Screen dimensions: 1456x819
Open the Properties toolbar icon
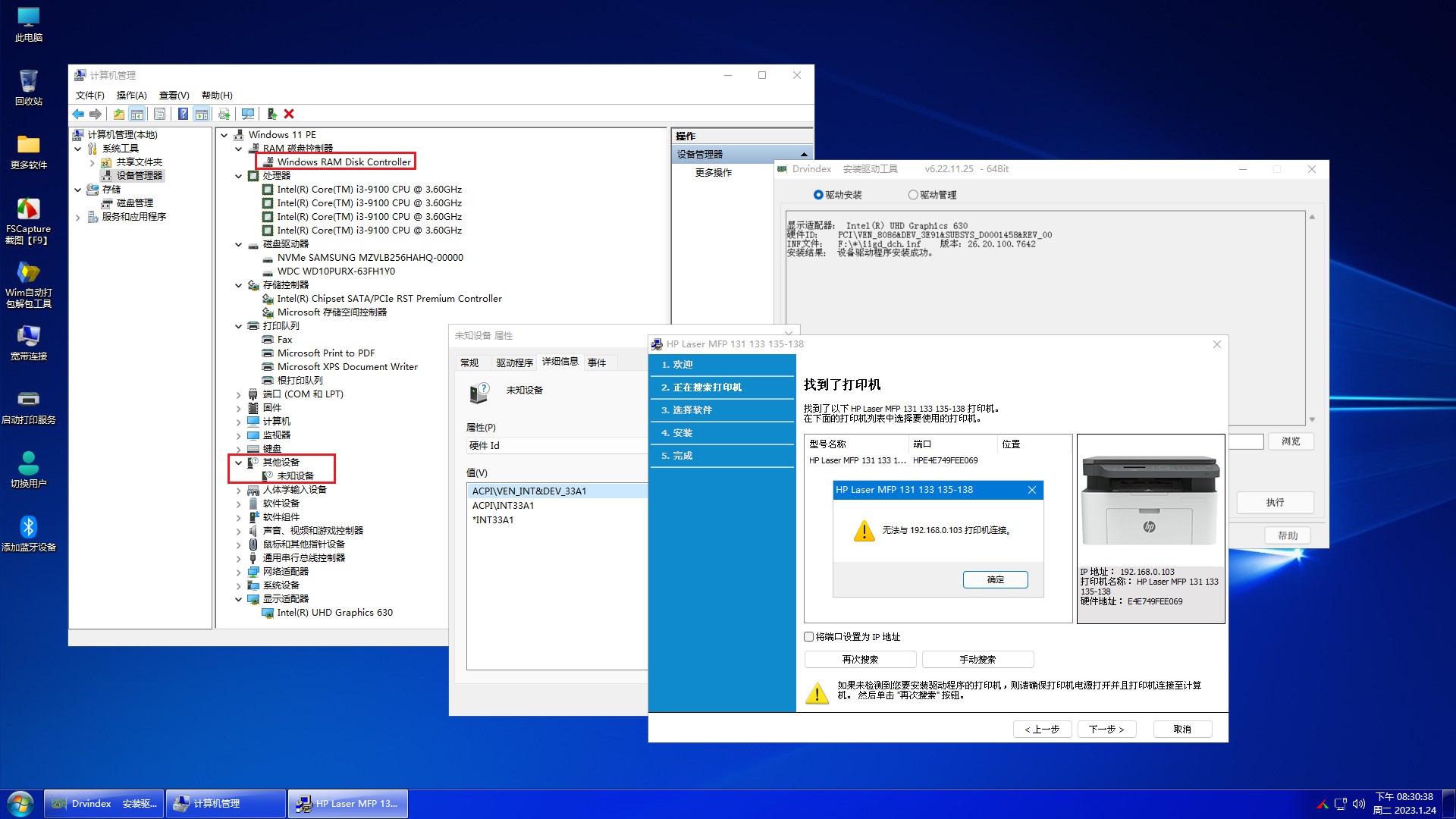click(x=159, y=114)
